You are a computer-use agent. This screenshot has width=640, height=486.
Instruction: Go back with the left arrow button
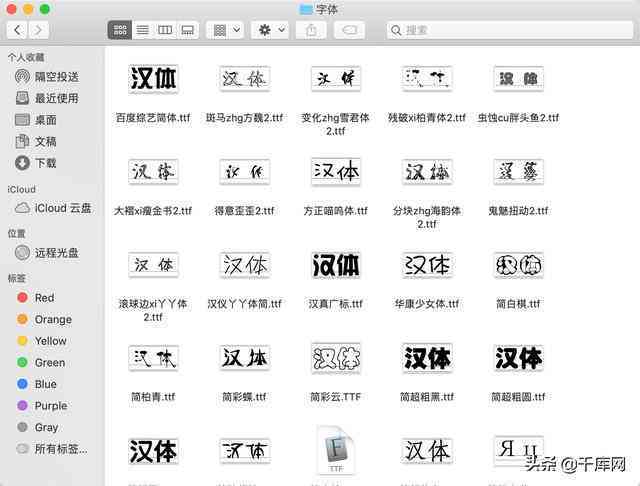coord(18,30)
